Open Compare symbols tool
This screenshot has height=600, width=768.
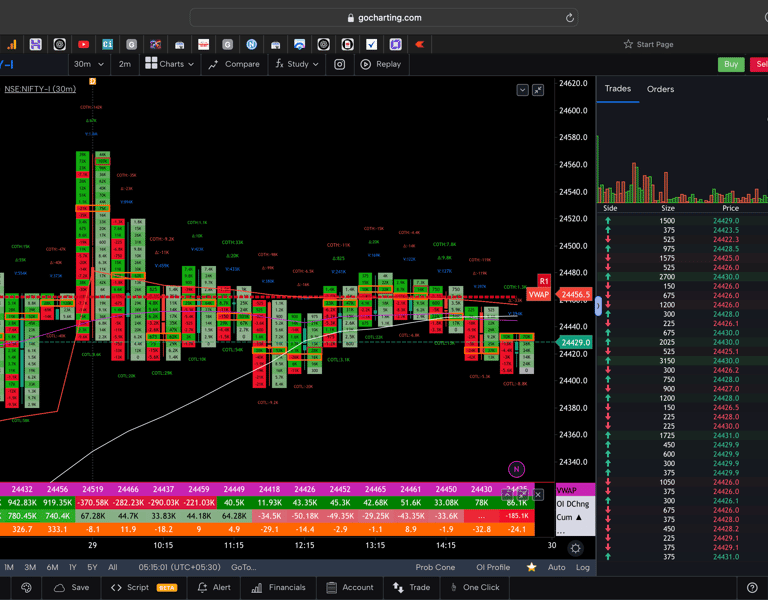[234, 64]
